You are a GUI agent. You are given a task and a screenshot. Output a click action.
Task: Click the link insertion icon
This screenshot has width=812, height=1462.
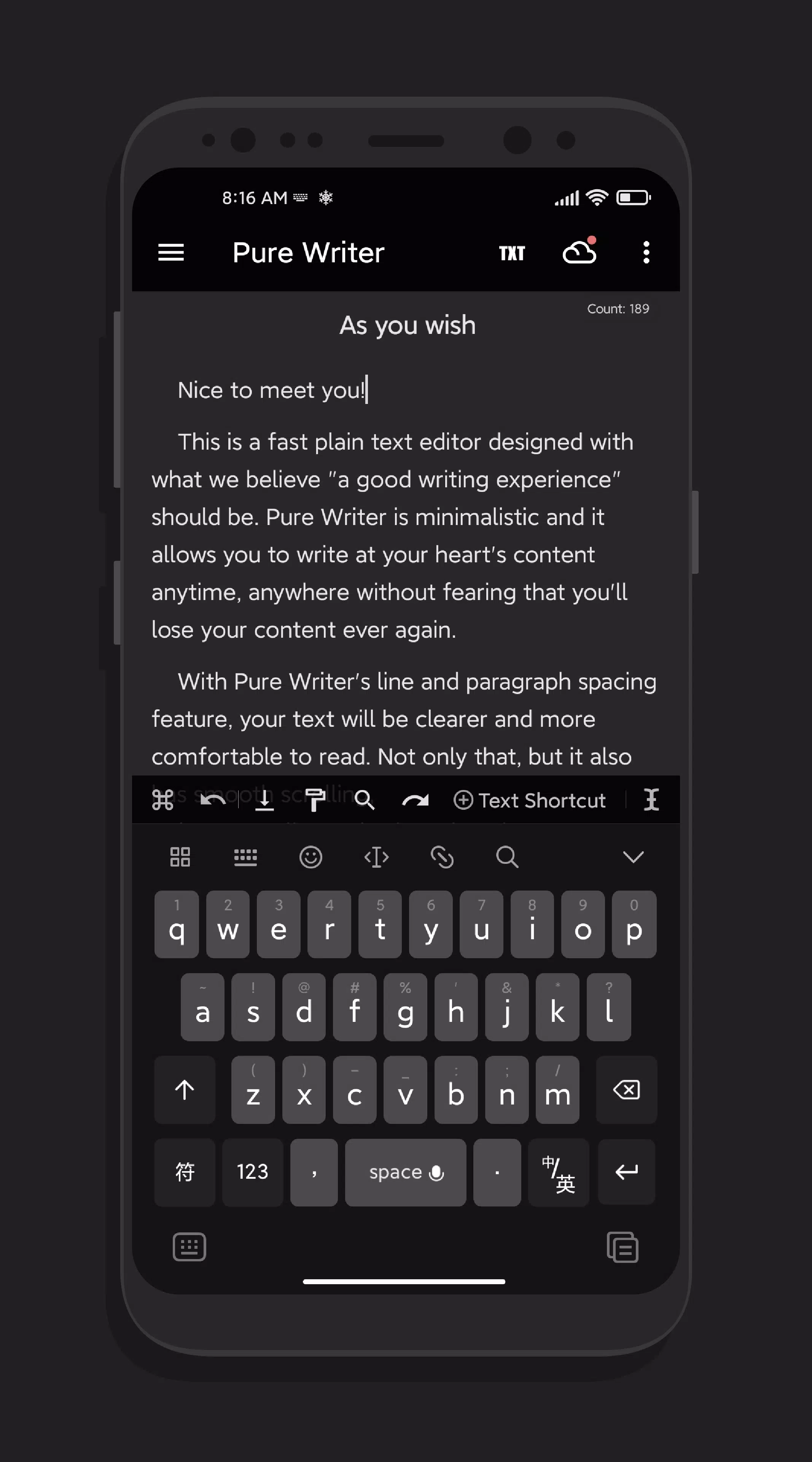[x=441, y=856]
